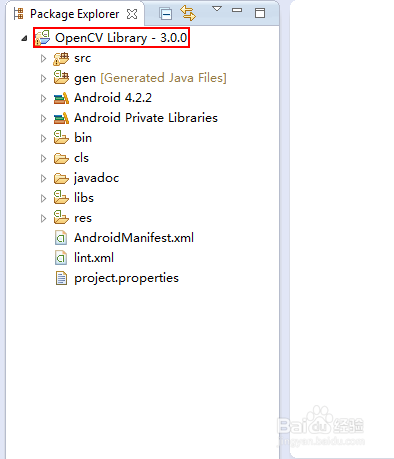Select the libs folder label
Image resolution: width=394 pixels, height=459 pixels.
coord(84,198)
